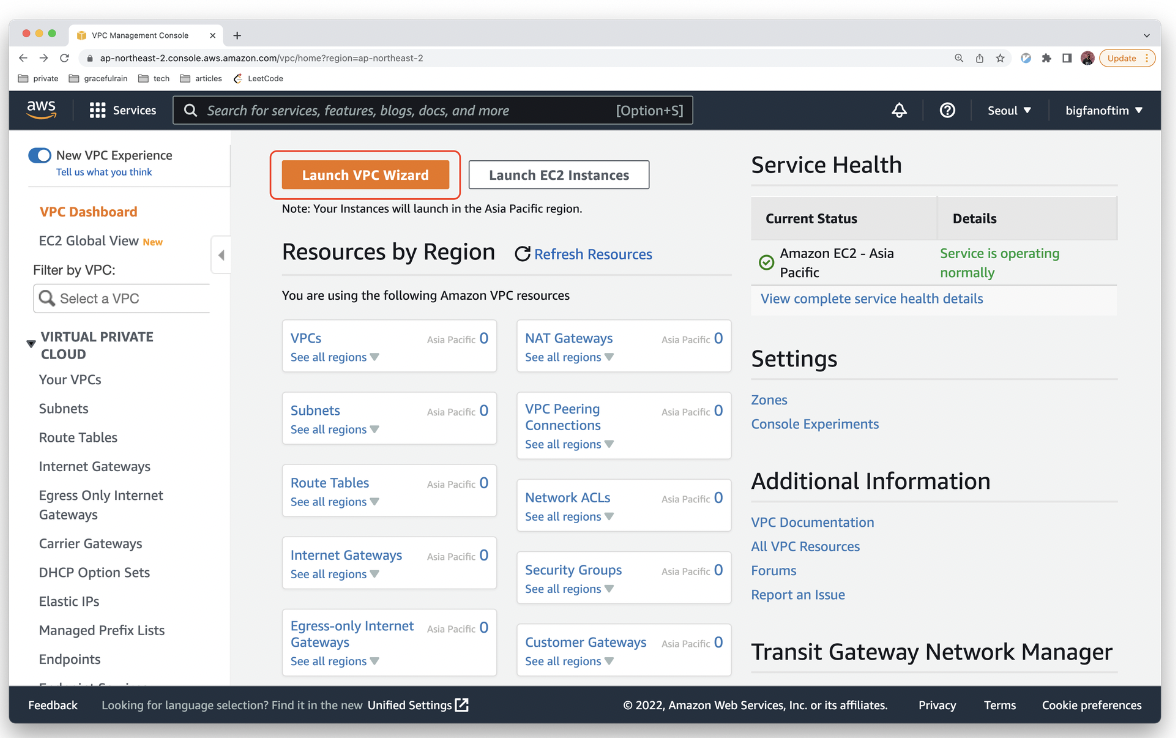The height and width of the screenshot is (738, 1176).
Task: Expand See all regions under Route Tables card
Action: coord(334,502)
